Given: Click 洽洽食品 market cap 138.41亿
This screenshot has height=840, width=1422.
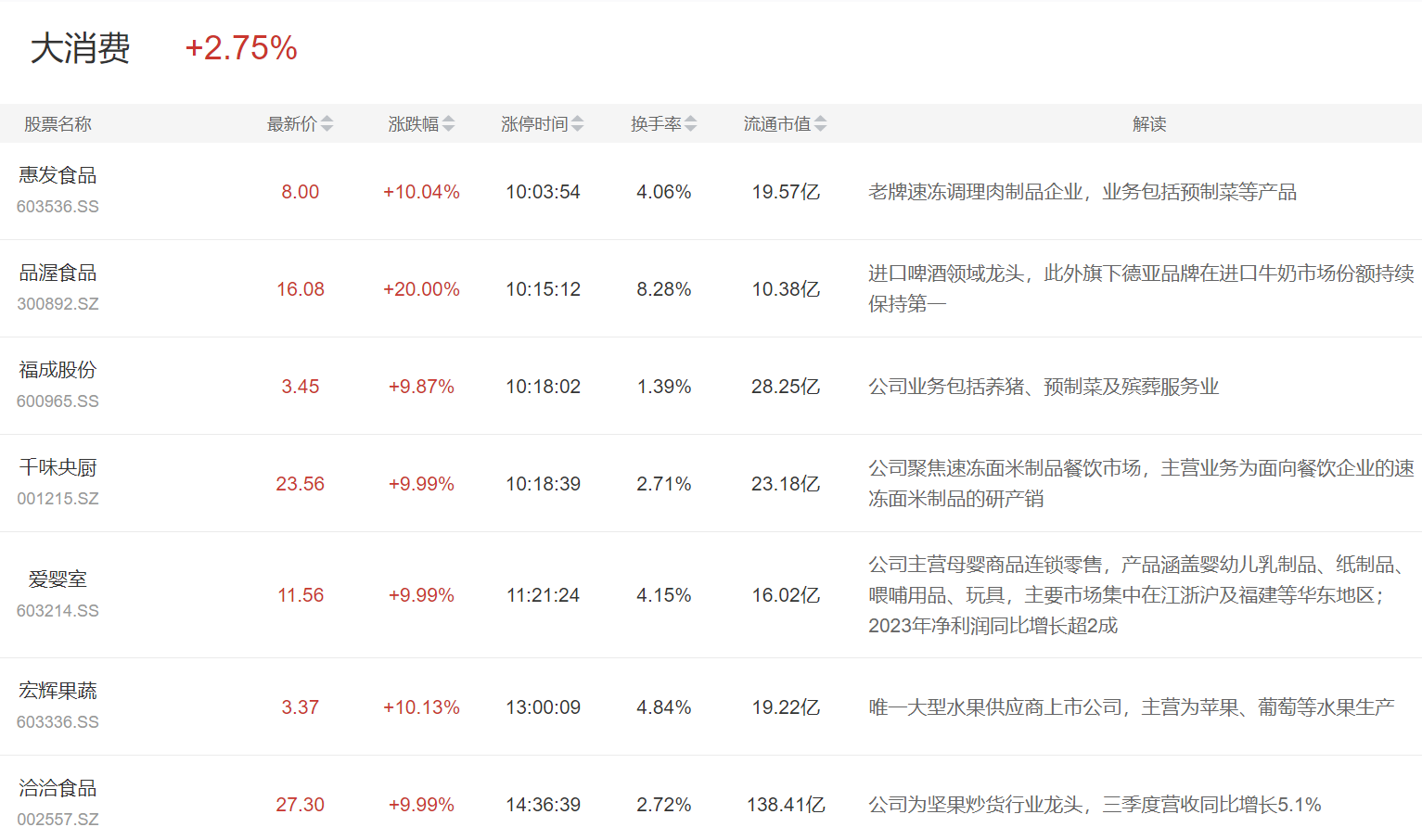Looking at the screenshot, I should click(786, 805).
